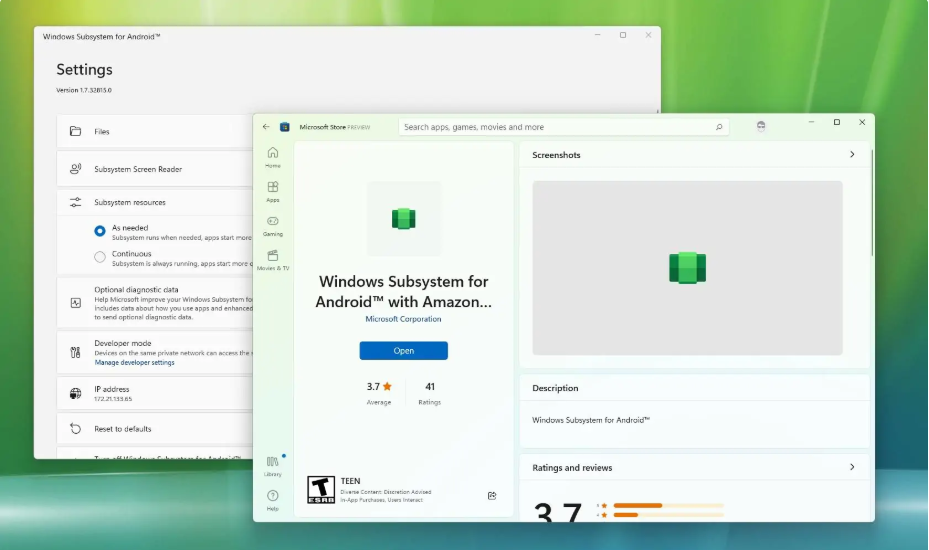The image size is (929, 550).
Task: Click the Developer mode tools icon
Action: (x=75, y=353)
